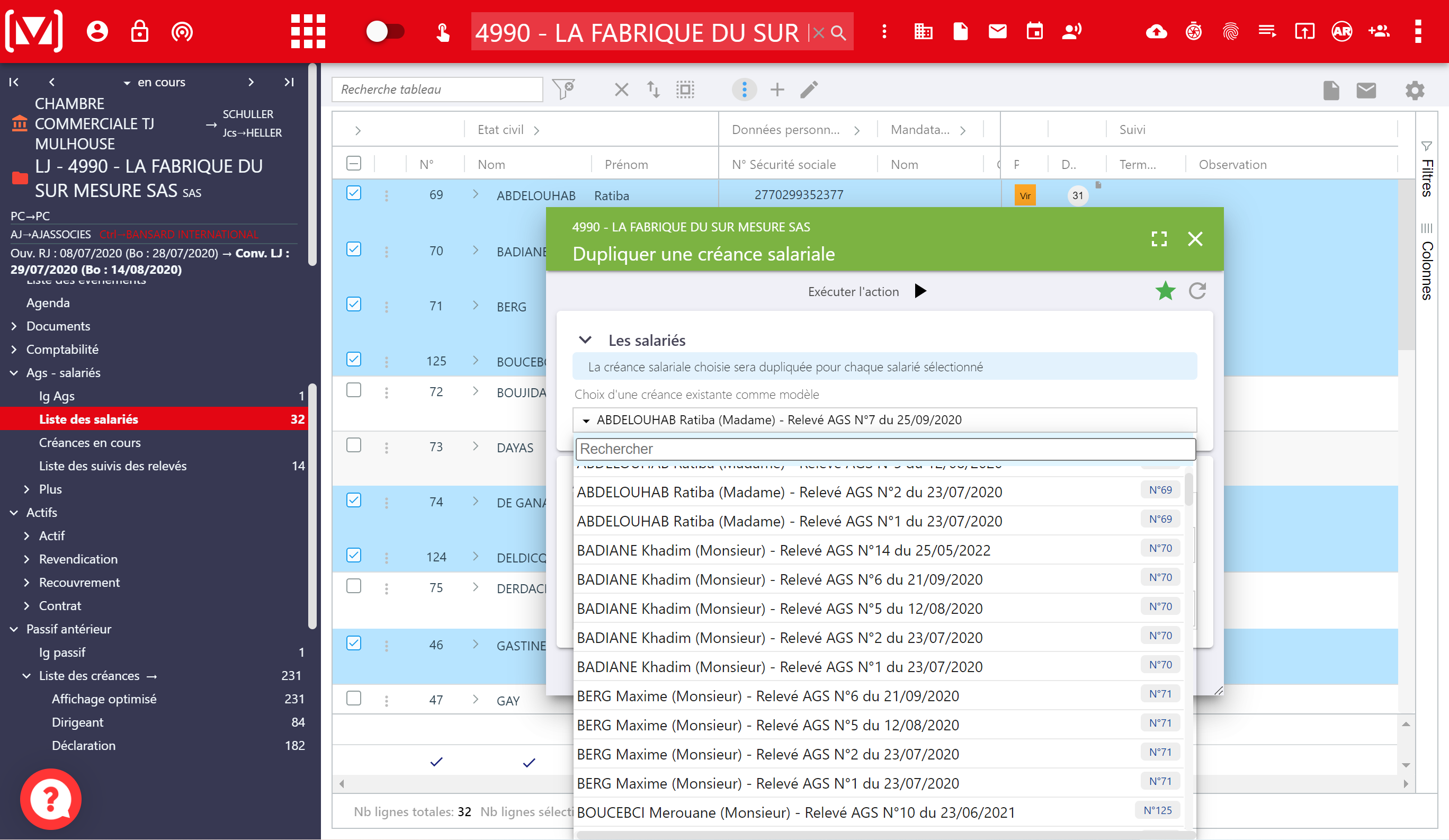Viewport: 1449px width, 840px height.
Task: Select BADIANE Relevé AGS N°14 option
Action: click(879, 550)
